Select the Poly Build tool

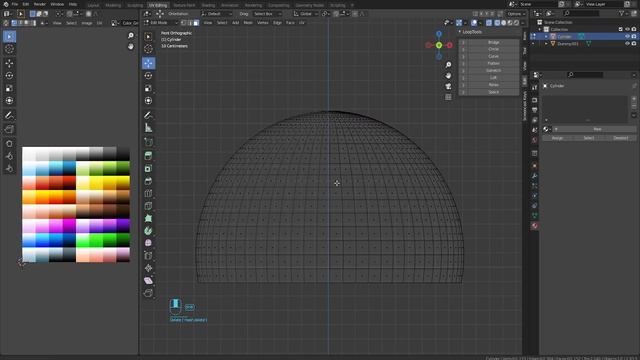(148, 218)
